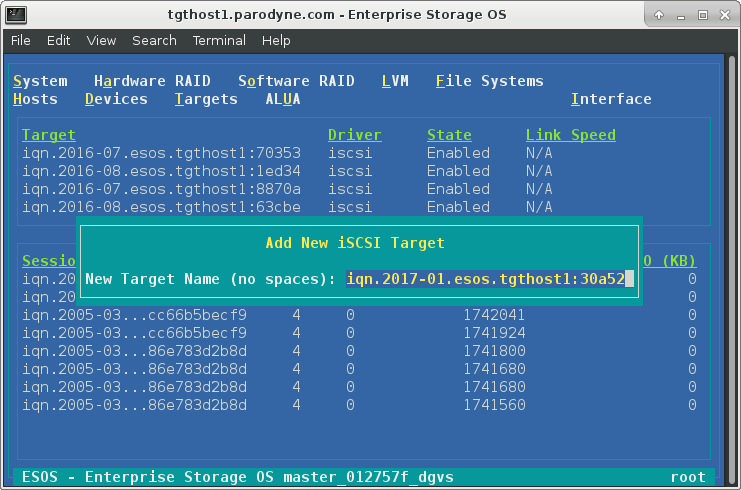741x490 pixels.
Task: Click the Link Speed column header
Action: (x=571, y=135)
